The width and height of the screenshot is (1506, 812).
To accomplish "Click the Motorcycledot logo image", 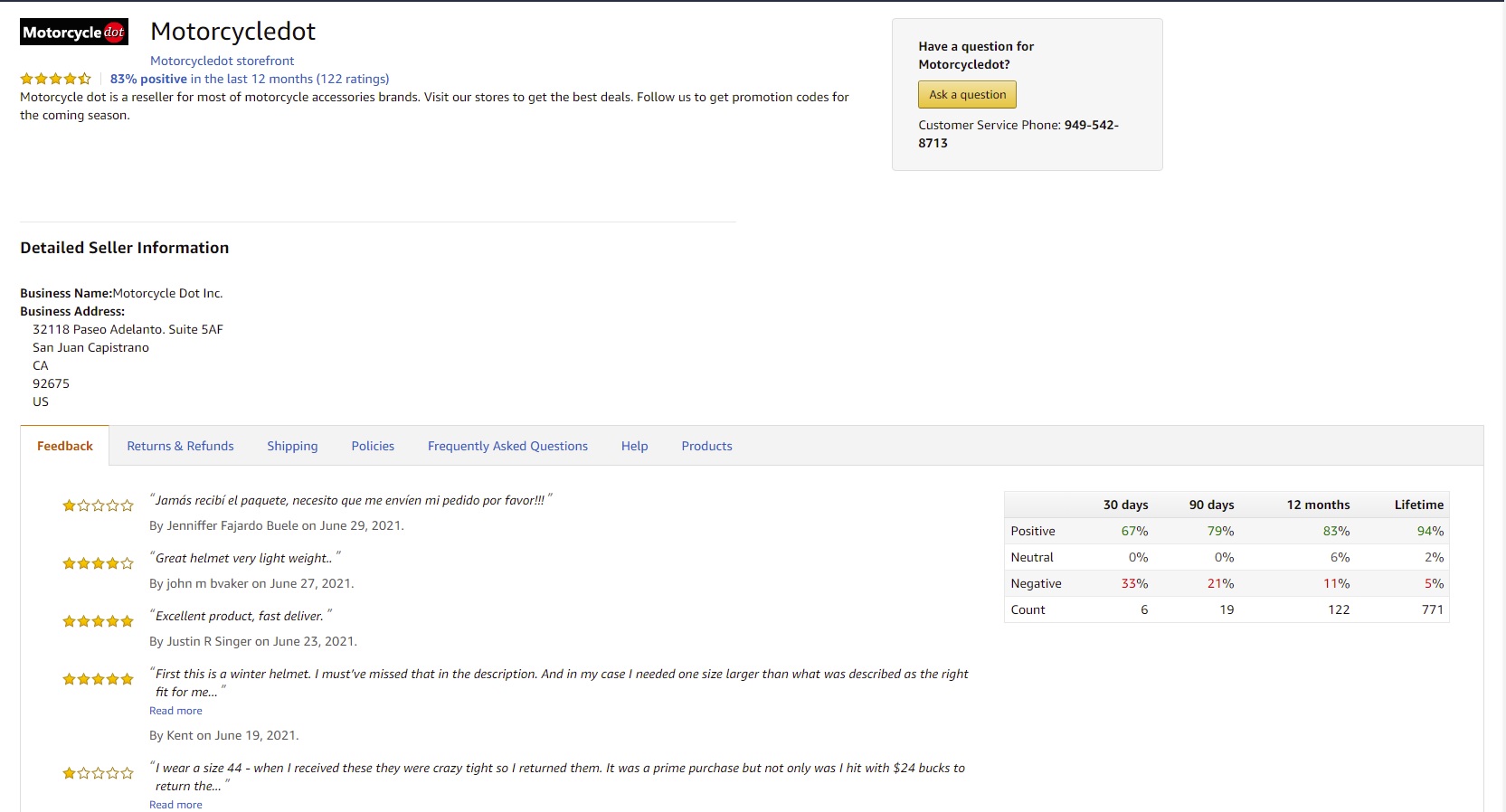I will point(74,32).
